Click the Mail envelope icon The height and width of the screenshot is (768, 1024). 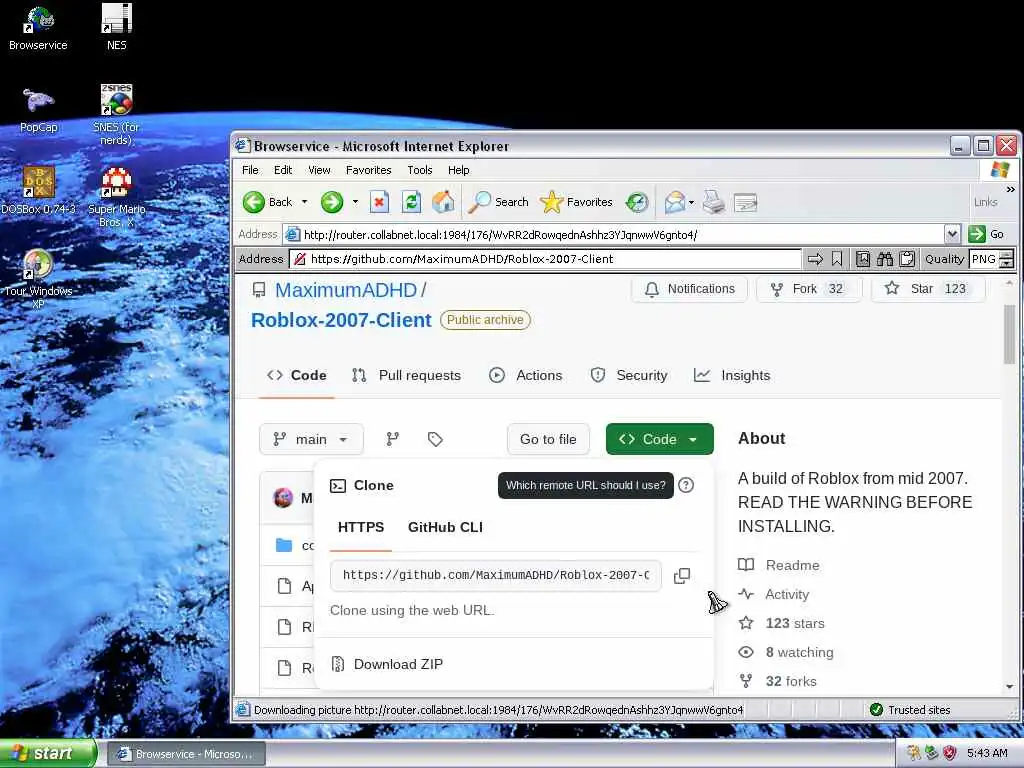coord(675,202)
